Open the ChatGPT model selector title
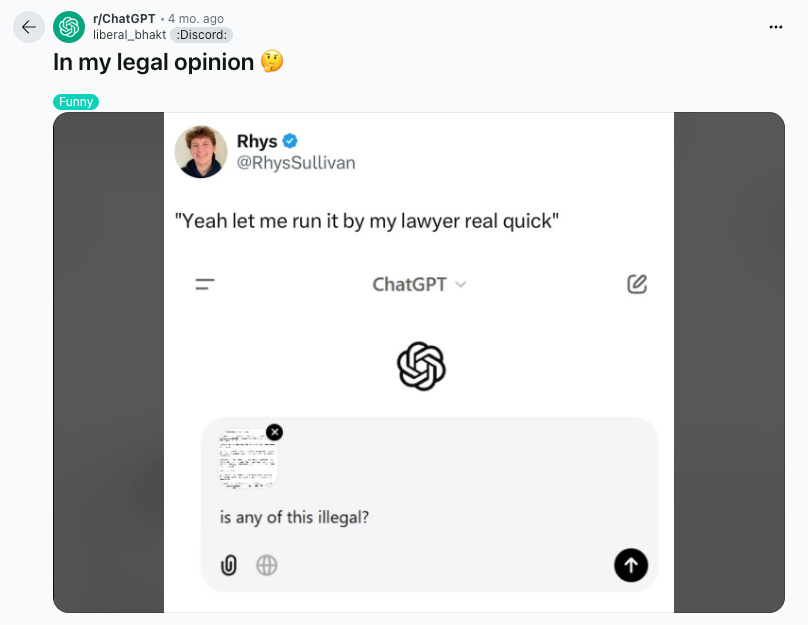Viewport: 808px width, 625px height. point(409,284)
